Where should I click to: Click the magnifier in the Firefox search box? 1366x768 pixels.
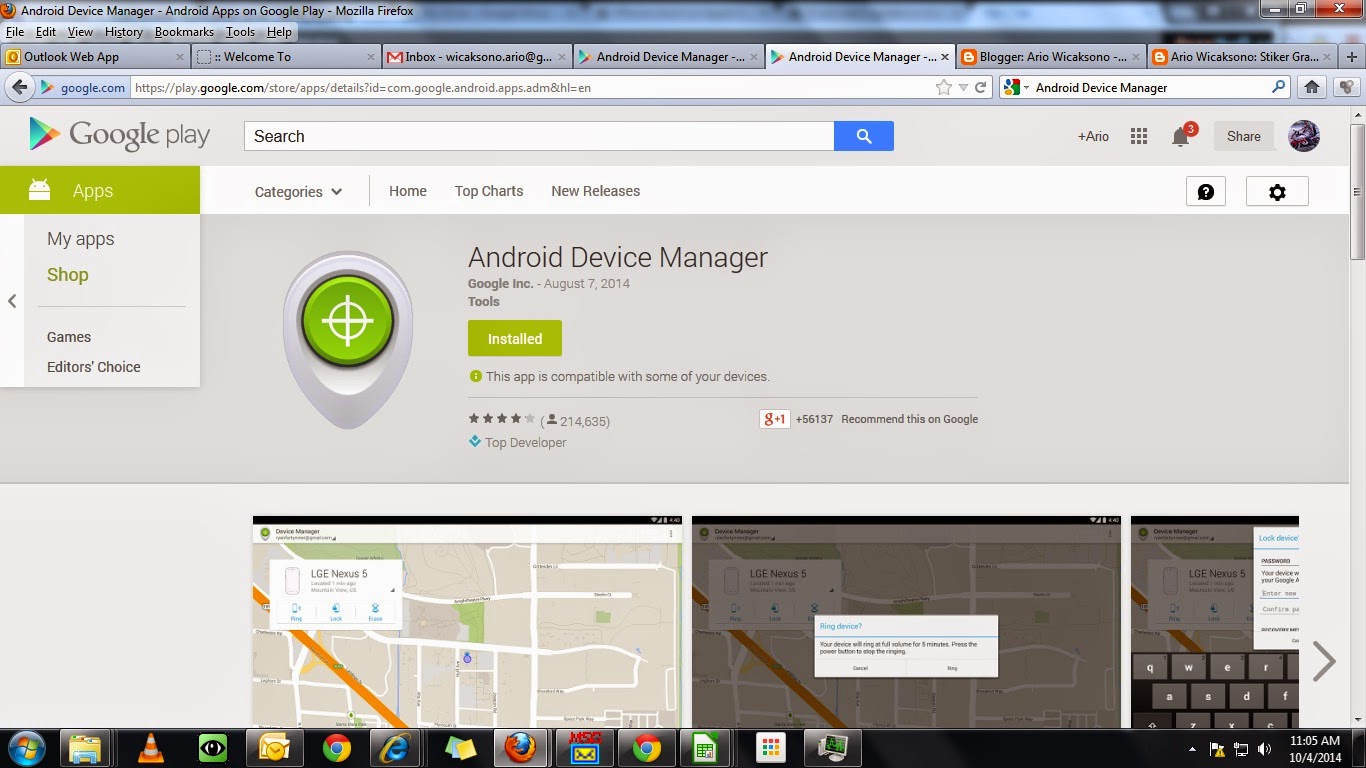[1278, 87]
